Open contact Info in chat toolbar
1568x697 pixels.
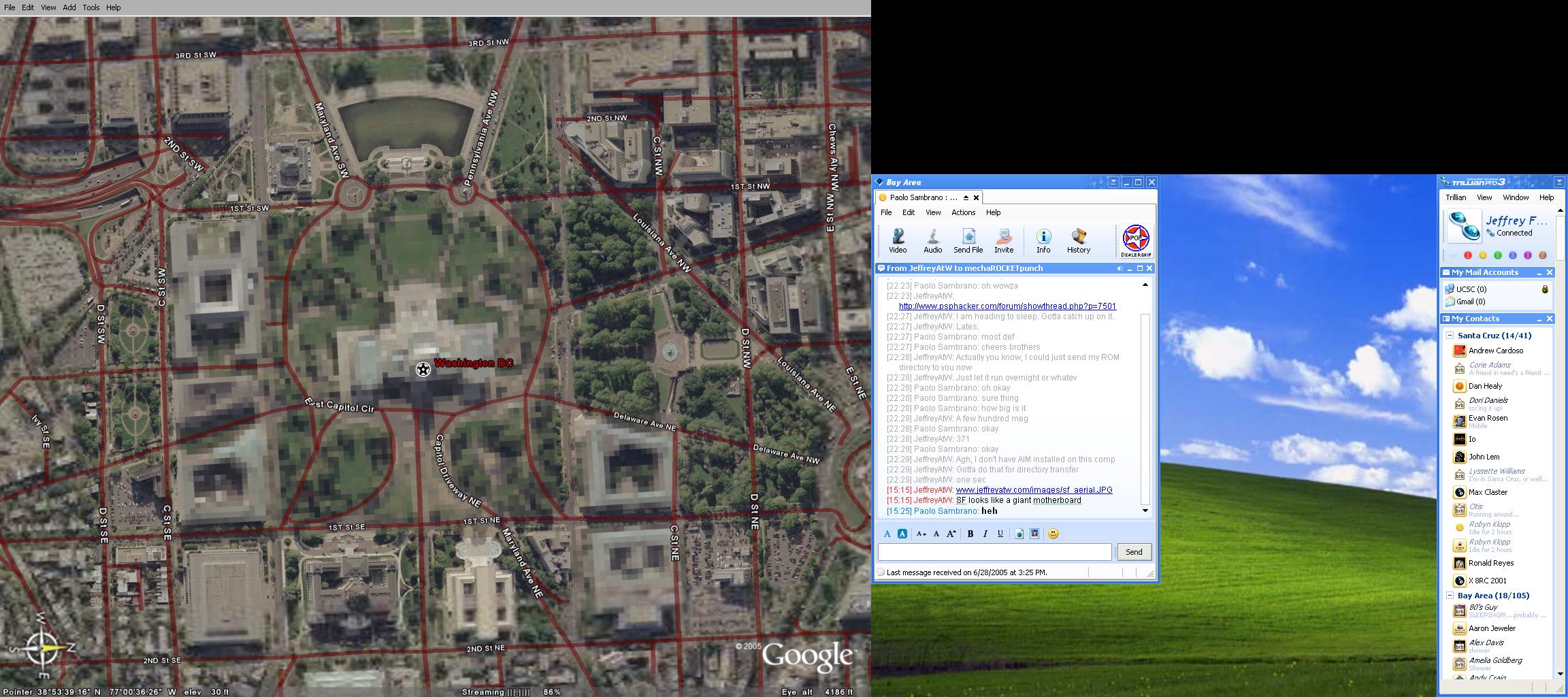pyautogui.click(x=1043, y=240)
